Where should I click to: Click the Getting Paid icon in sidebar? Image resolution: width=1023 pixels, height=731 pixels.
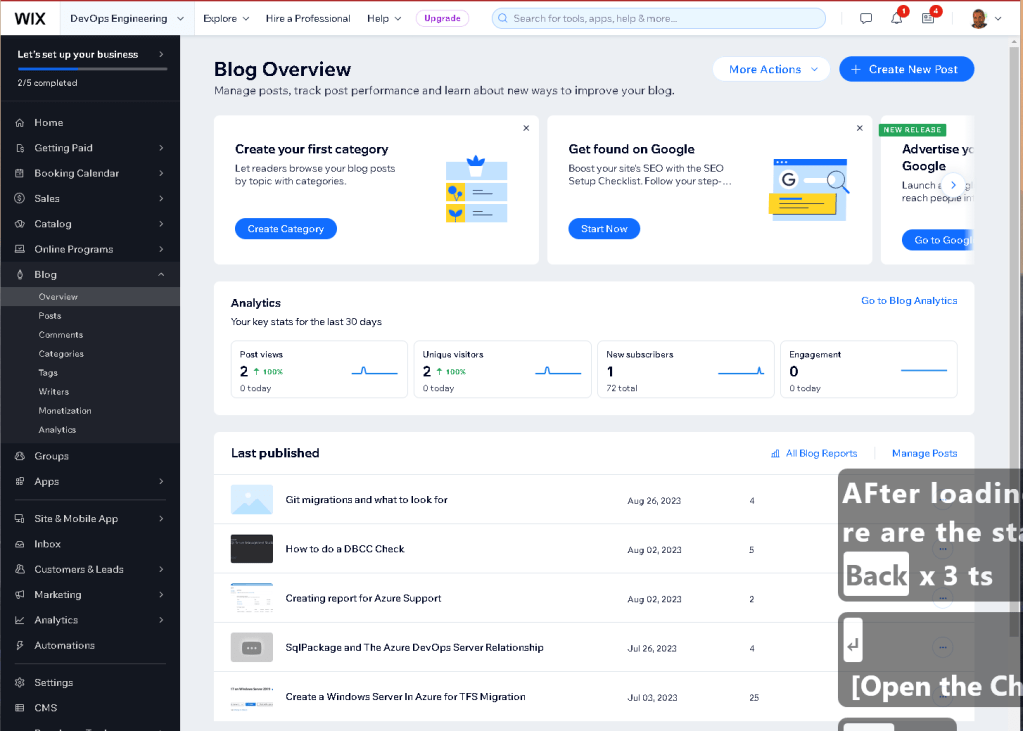pyautogui.click(x=20, y=148)
